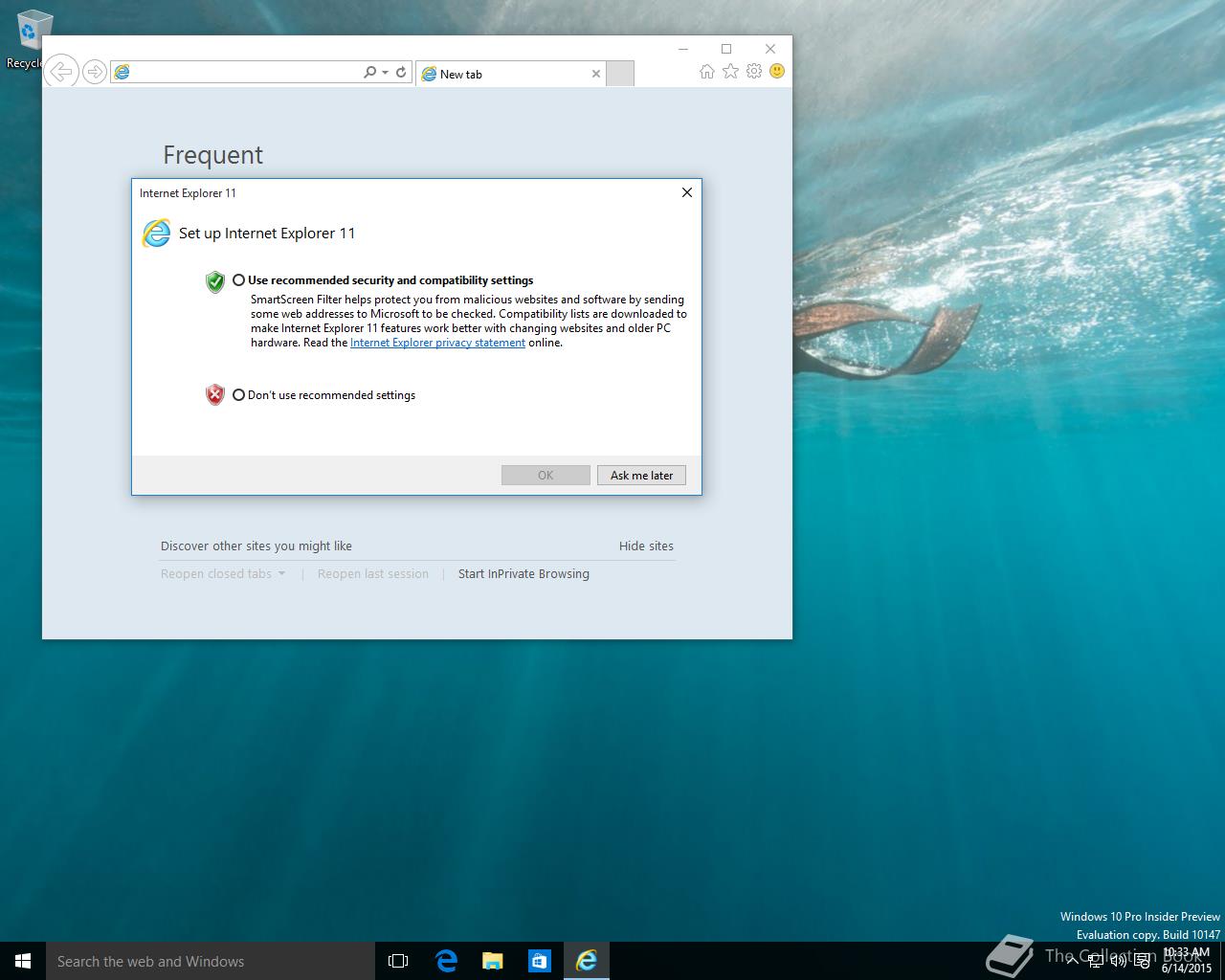
Task: Refresh the page with the reload icon
Action: 401,72
